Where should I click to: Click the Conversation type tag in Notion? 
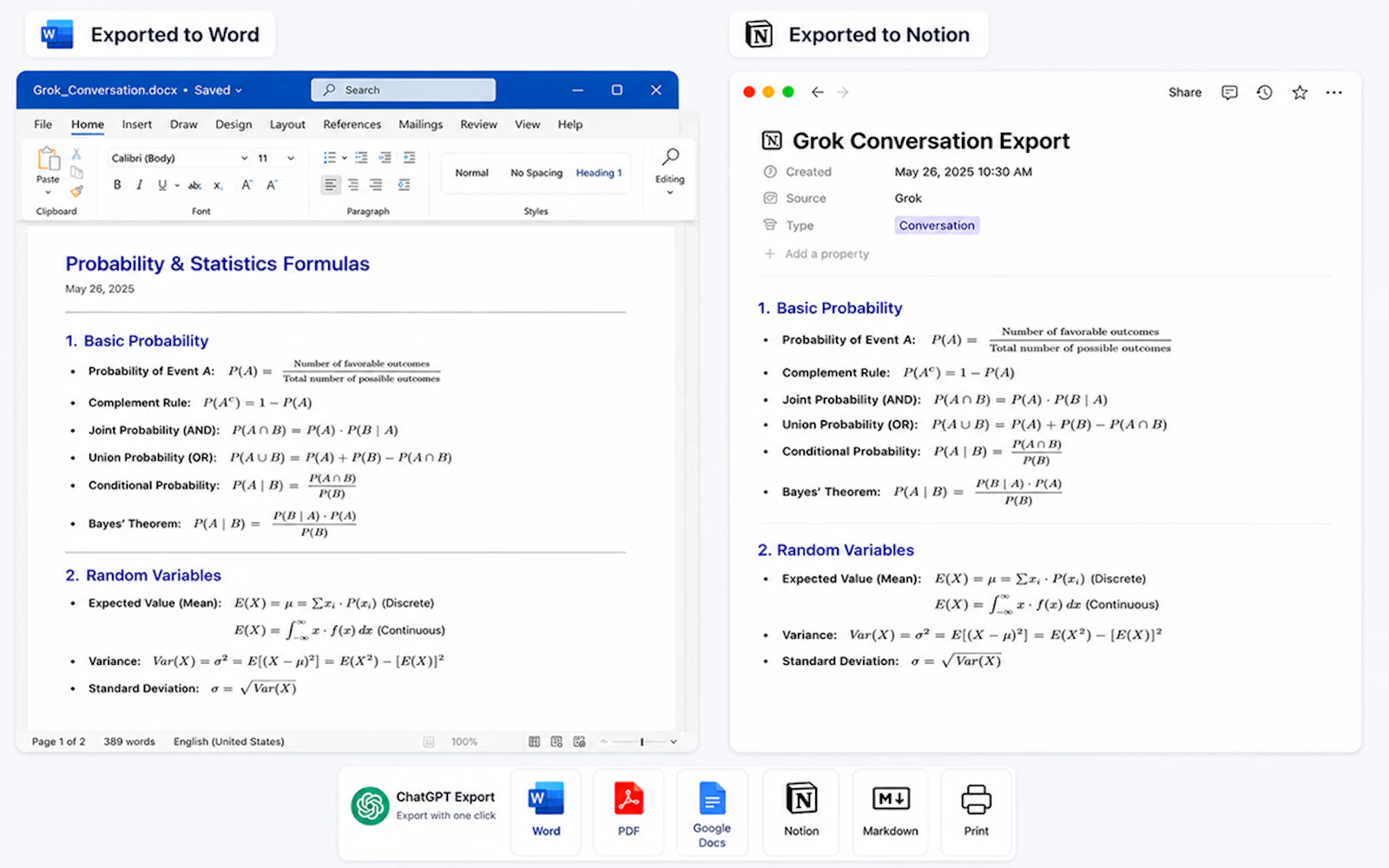[937, 226]
